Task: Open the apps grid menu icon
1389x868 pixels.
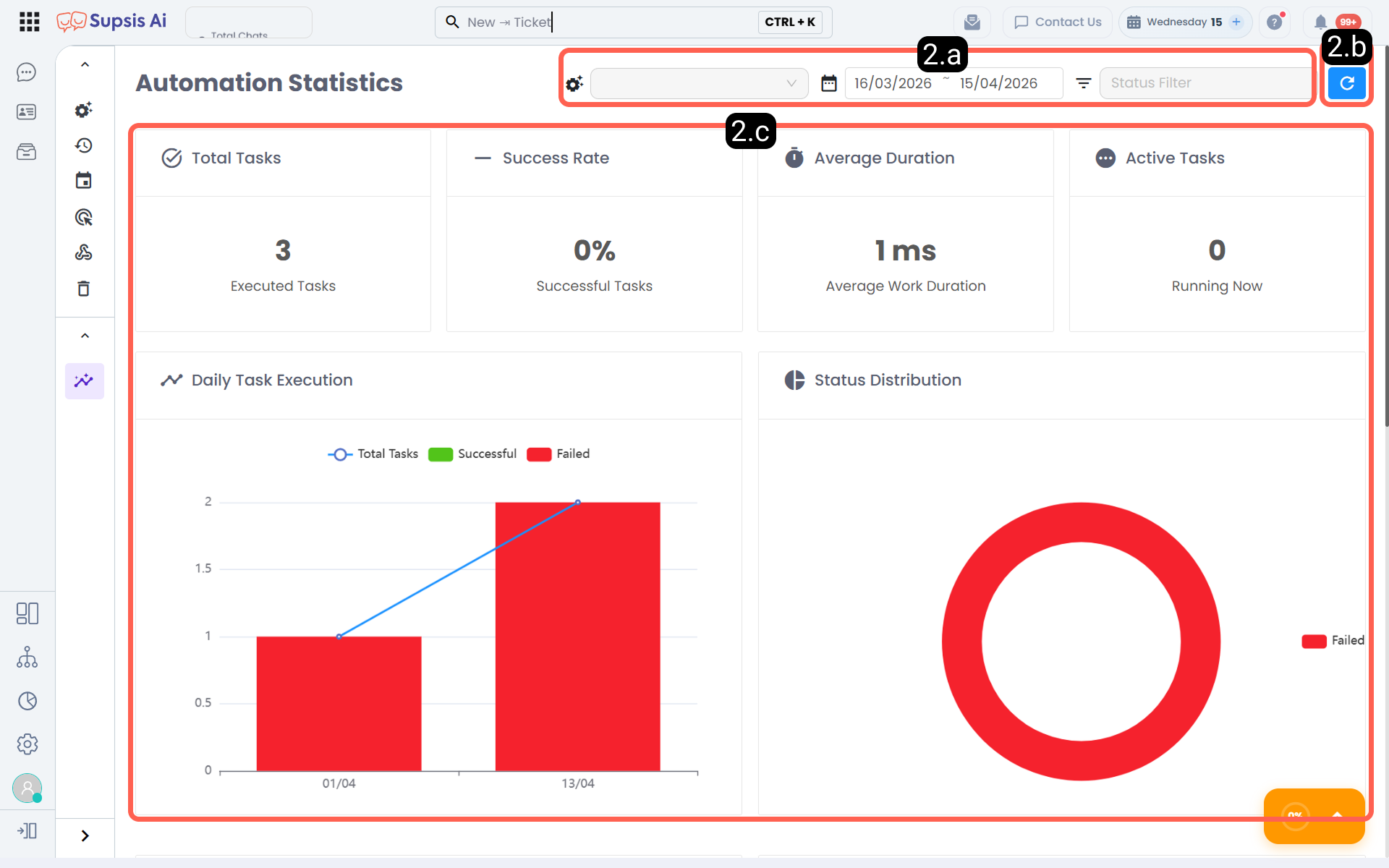Action: point(29,22)
